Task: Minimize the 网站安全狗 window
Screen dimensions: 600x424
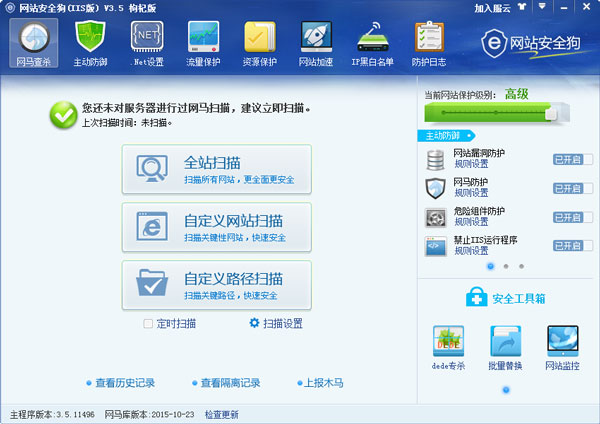Action: [x=564, y=7]
